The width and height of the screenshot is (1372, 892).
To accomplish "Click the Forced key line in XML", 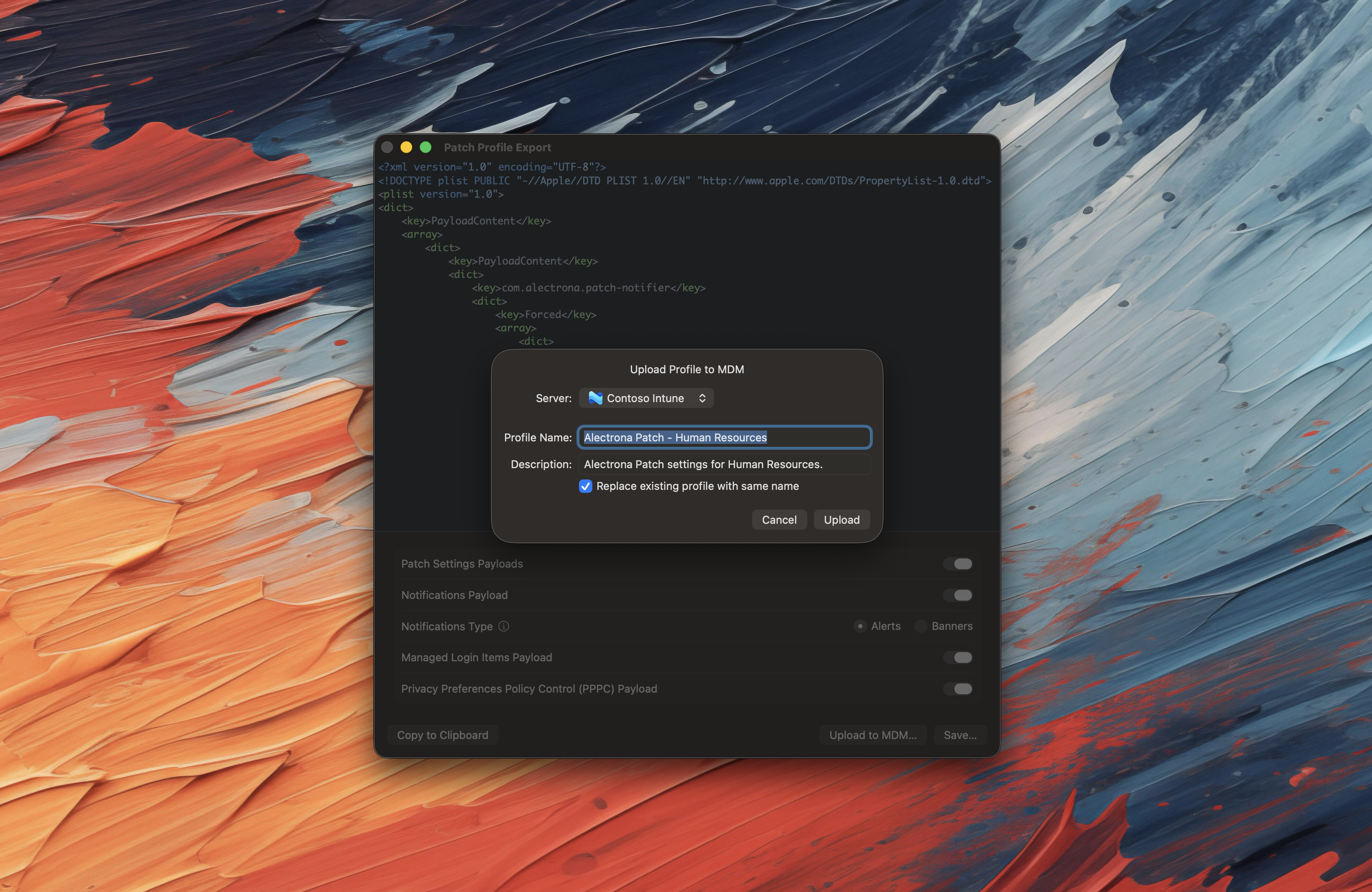I will (546, 315).
